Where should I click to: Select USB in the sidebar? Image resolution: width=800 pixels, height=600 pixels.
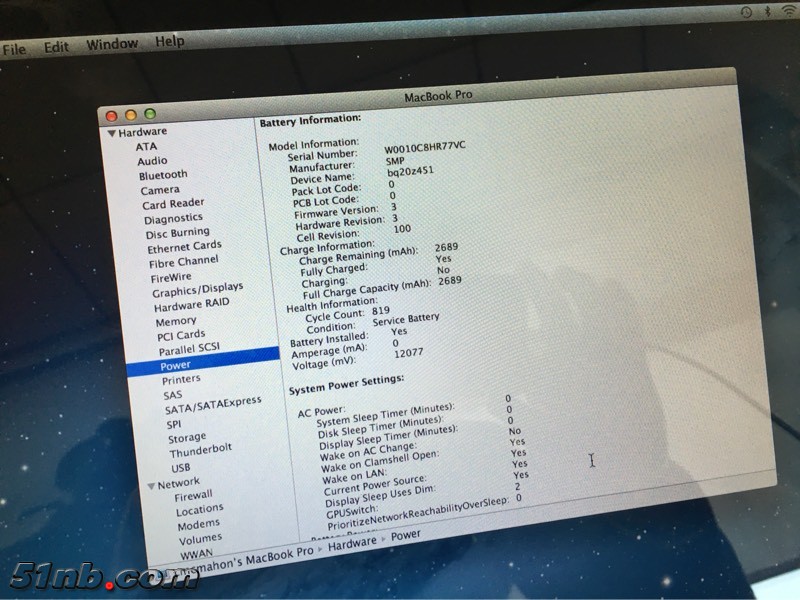pyautogui.click(x=181, y=467)
